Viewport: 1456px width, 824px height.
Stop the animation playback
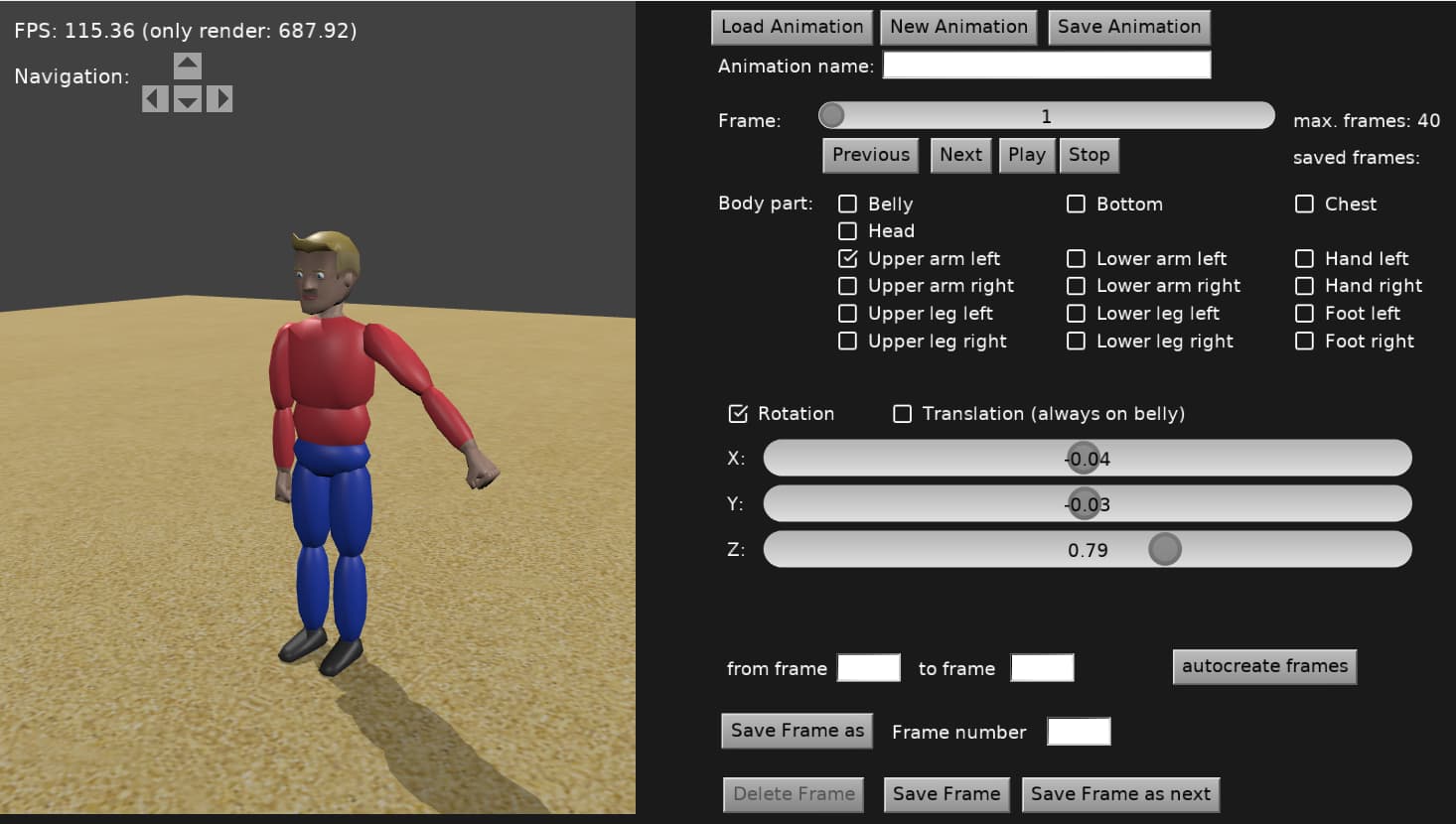coord(1089,155)
